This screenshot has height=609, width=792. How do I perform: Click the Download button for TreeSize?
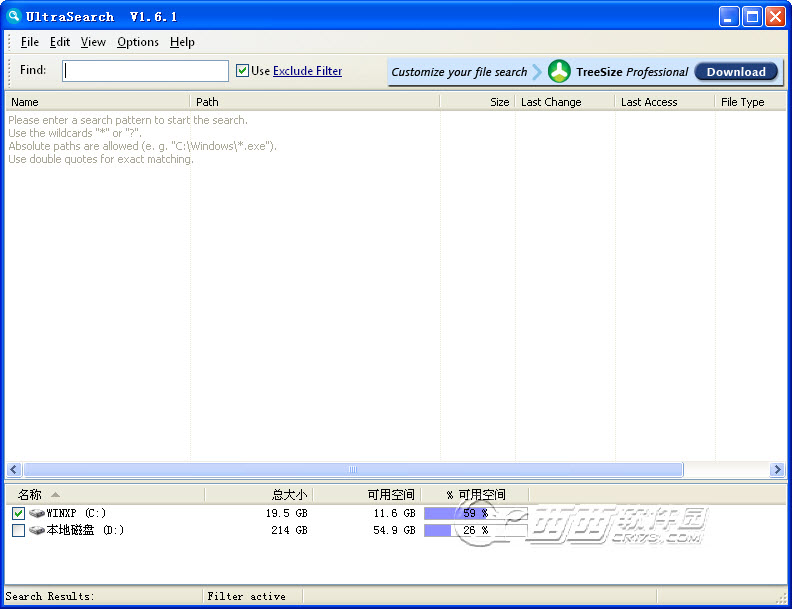pos(736,72)
